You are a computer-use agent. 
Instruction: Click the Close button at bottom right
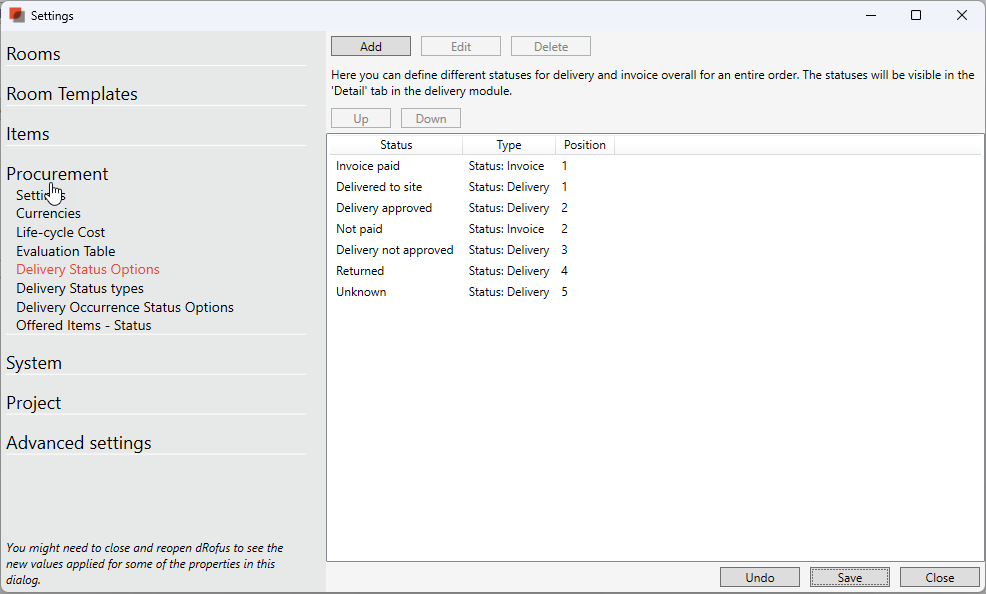pos(939,577)
